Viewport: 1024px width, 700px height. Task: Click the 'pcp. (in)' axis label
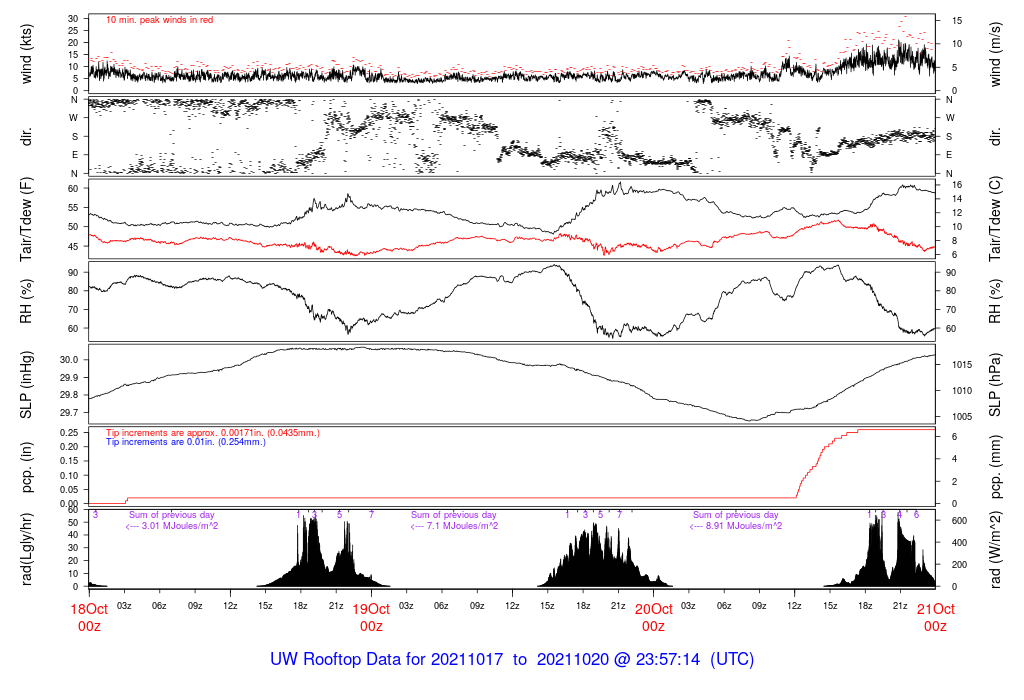click(x=26, y=468)
